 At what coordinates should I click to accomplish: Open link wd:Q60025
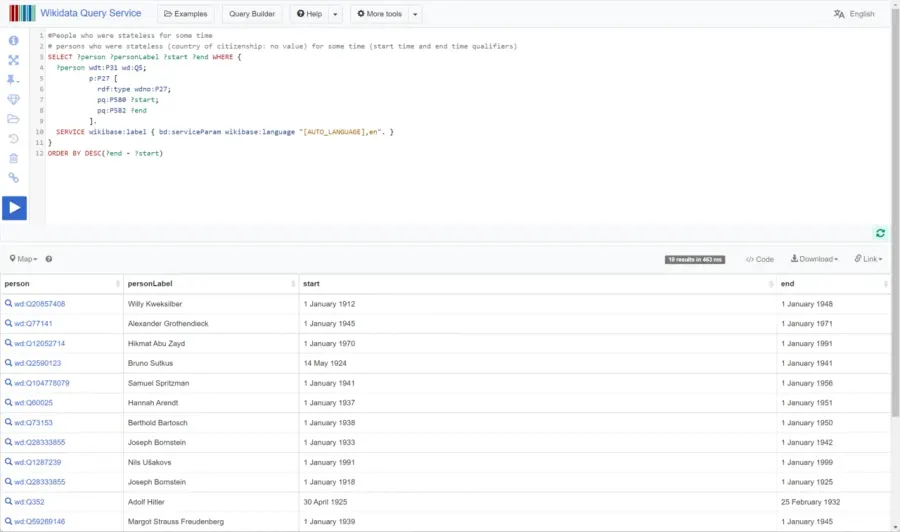33,403
